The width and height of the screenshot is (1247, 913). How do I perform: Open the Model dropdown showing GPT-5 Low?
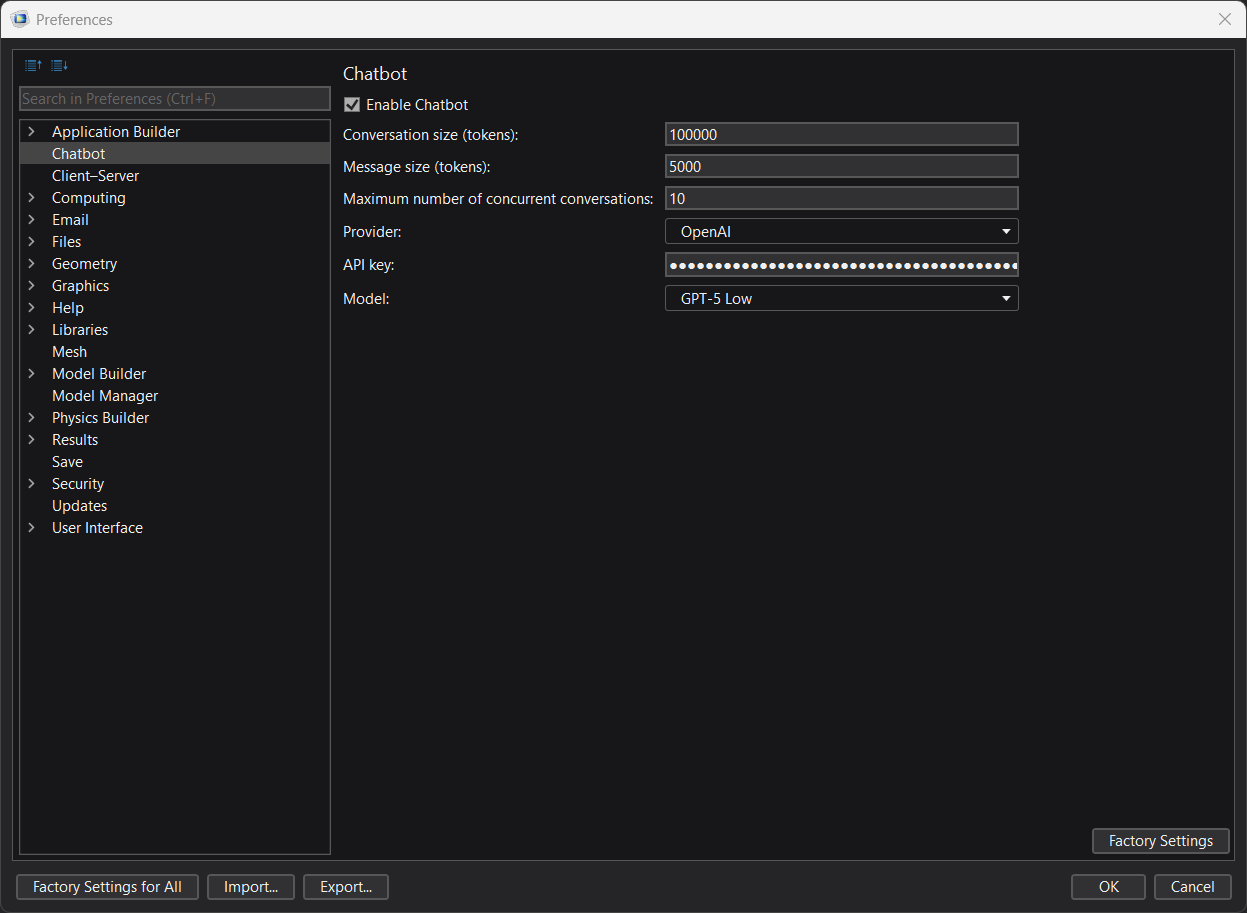pos(841,298)
